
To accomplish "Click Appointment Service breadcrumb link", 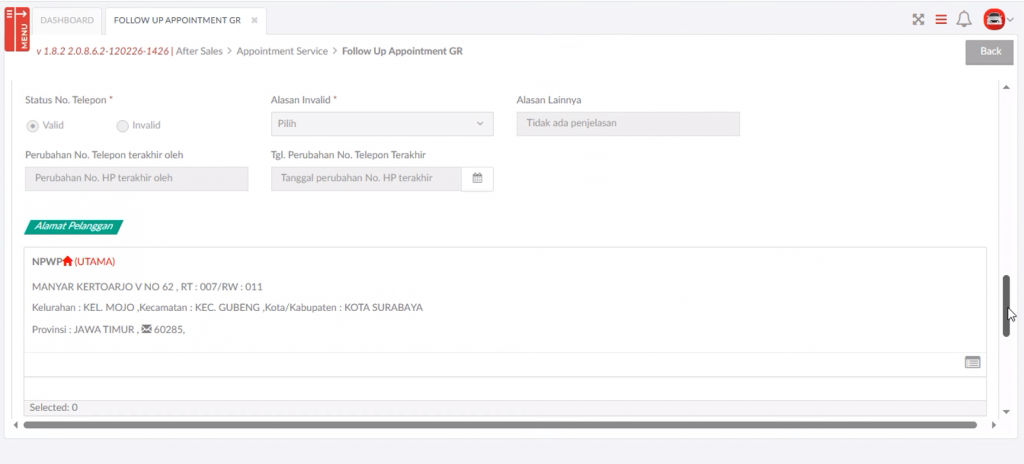I will (284, 50).
